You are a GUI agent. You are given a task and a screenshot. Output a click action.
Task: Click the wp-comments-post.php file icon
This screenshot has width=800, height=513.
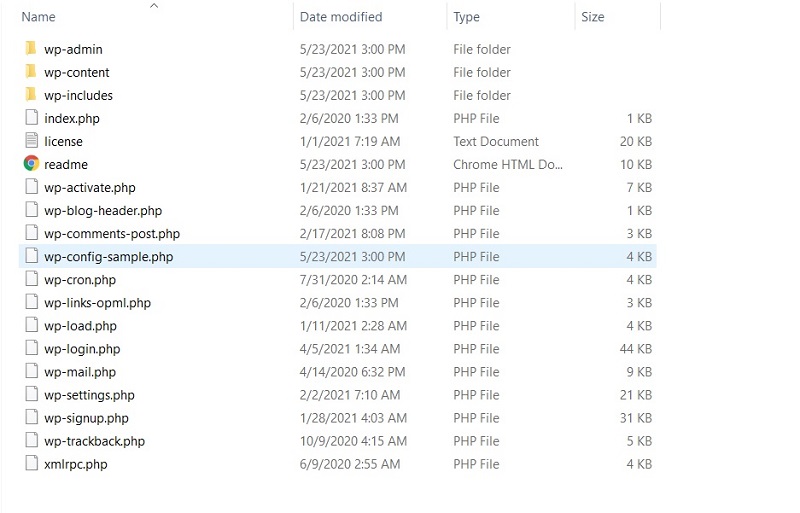(x=32, y=233)
